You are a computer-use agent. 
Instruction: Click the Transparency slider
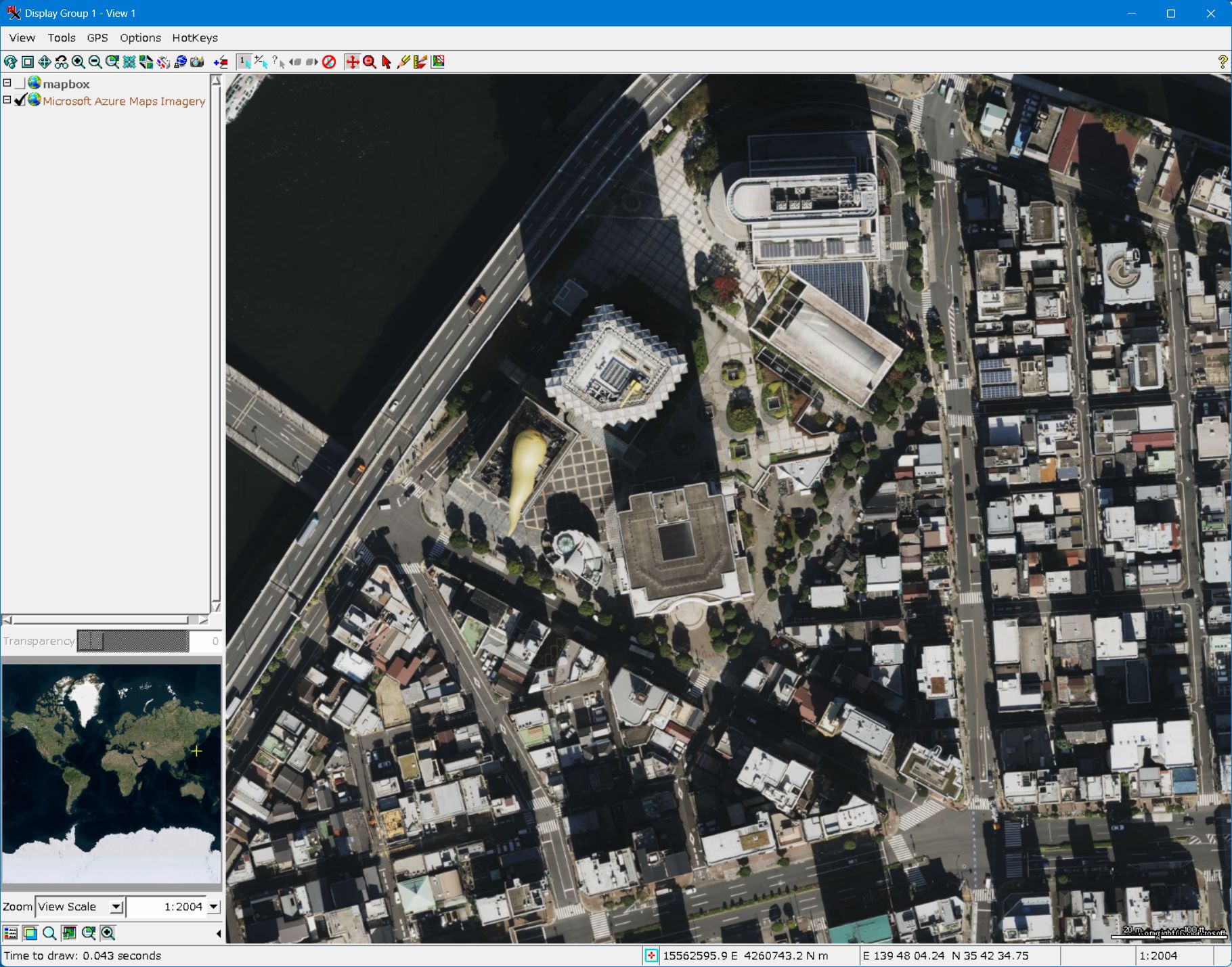coord(133,641)
